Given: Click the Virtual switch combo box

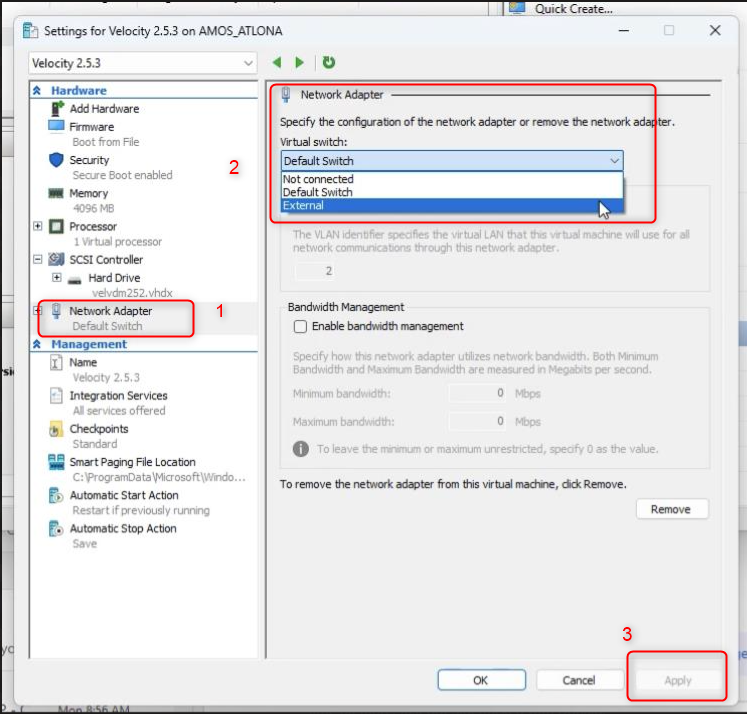Looking at the screenshot, I should coord(452,161).
